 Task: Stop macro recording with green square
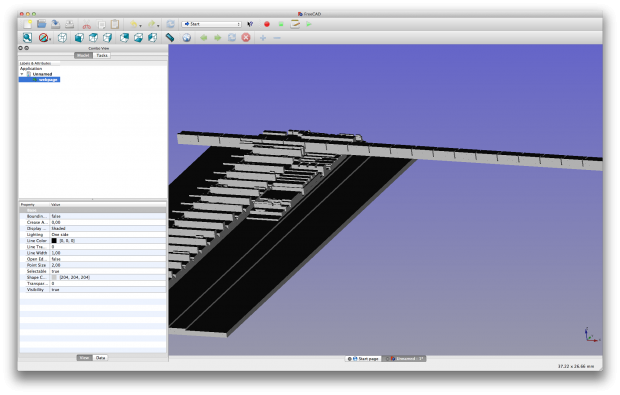pyautogui.click(x=281, y=24)
